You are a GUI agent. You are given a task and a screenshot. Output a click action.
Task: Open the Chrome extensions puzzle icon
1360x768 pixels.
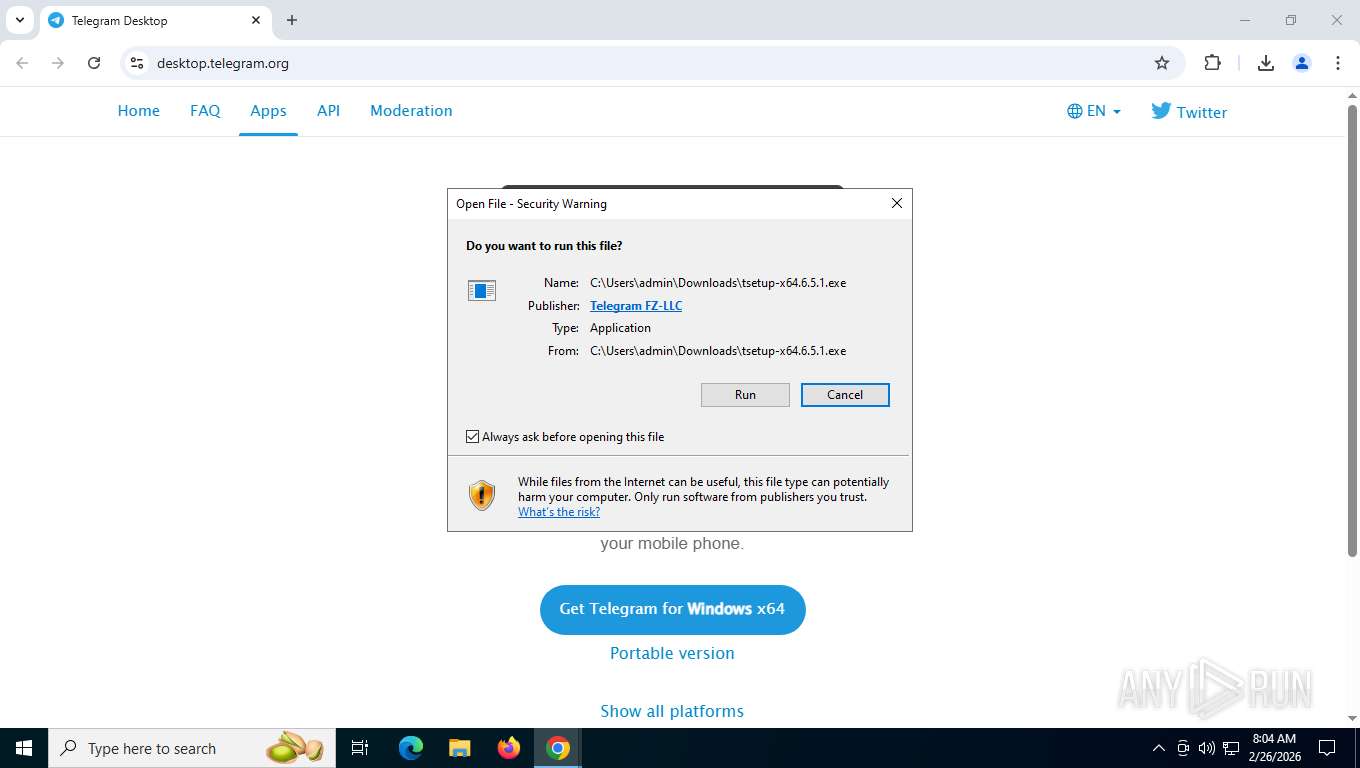pos(1212,63)
